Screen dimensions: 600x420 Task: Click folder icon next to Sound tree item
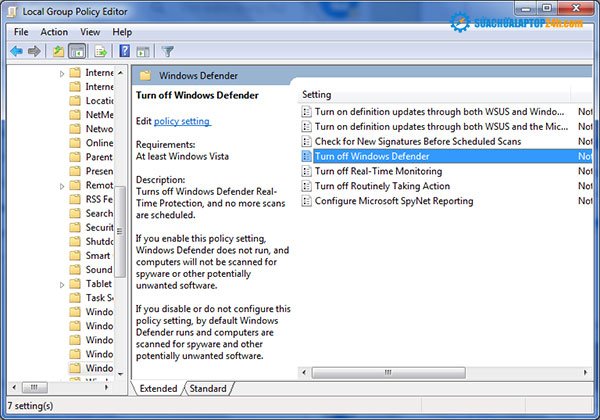pos(75,270)
